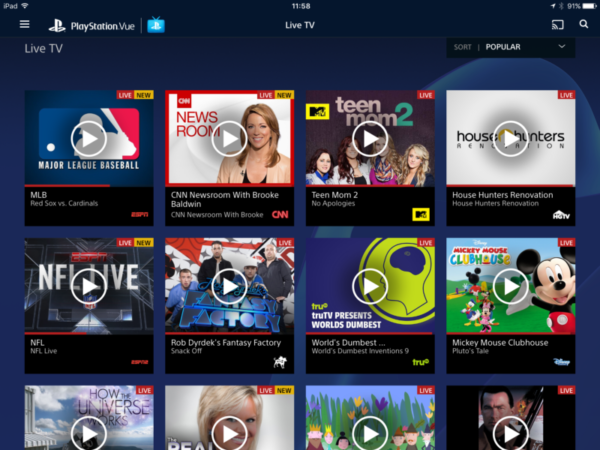Click the 'NFL Live' subtitle
Viewport: 600px width, 450px height.
[44, 351]
